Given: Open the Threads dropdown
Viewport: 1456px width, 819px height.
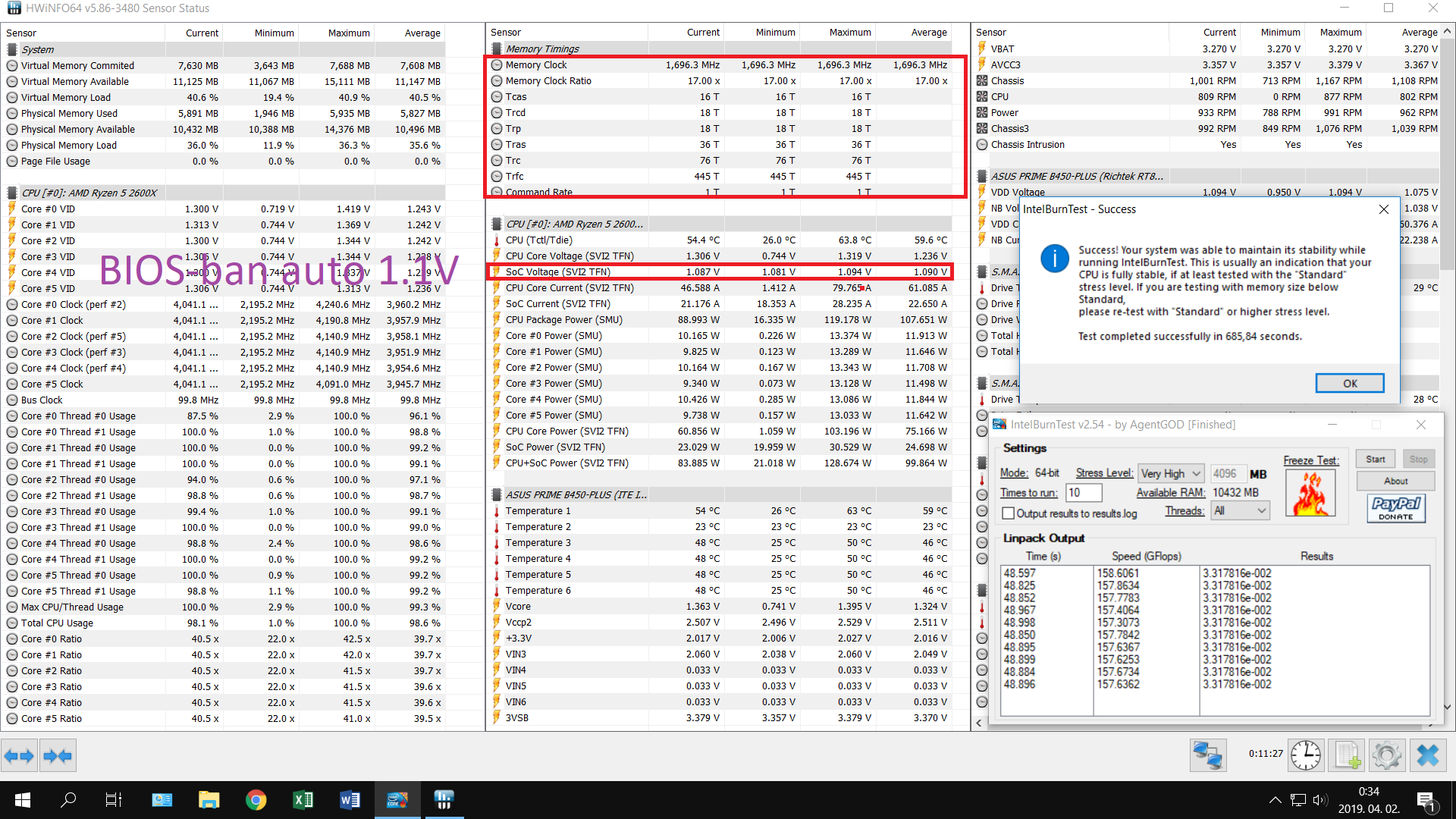Looking at the screenshot, I should click(1240, 511).
